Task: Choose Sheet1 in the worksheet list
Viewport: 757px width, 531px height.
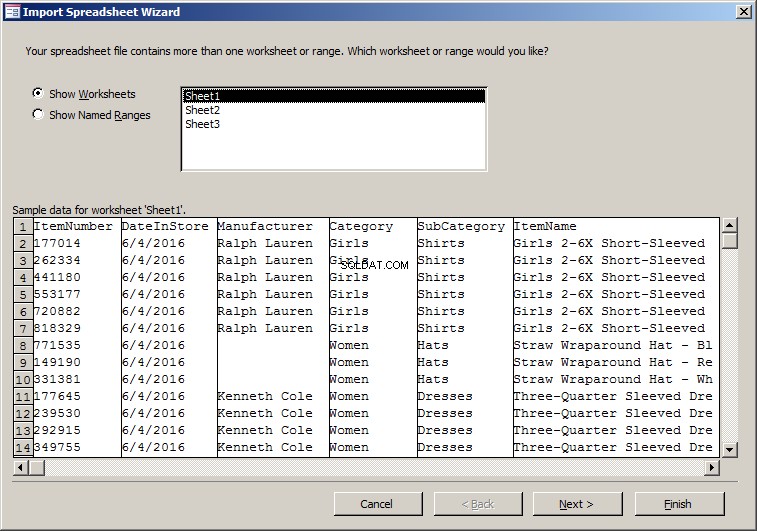Action: coord(334,96)
